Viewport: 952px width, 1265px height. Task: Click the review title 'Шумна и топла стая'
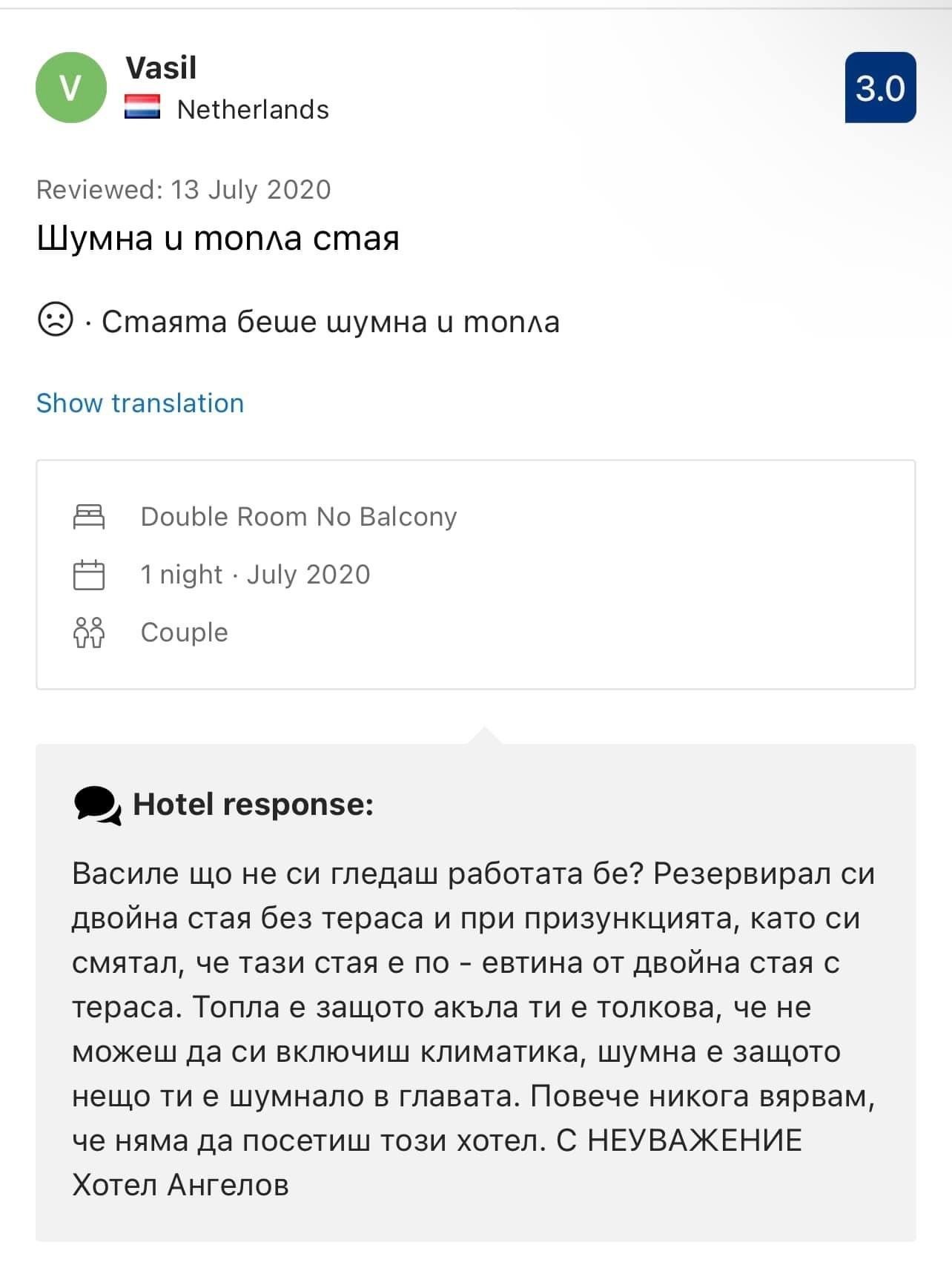(218, 239)
